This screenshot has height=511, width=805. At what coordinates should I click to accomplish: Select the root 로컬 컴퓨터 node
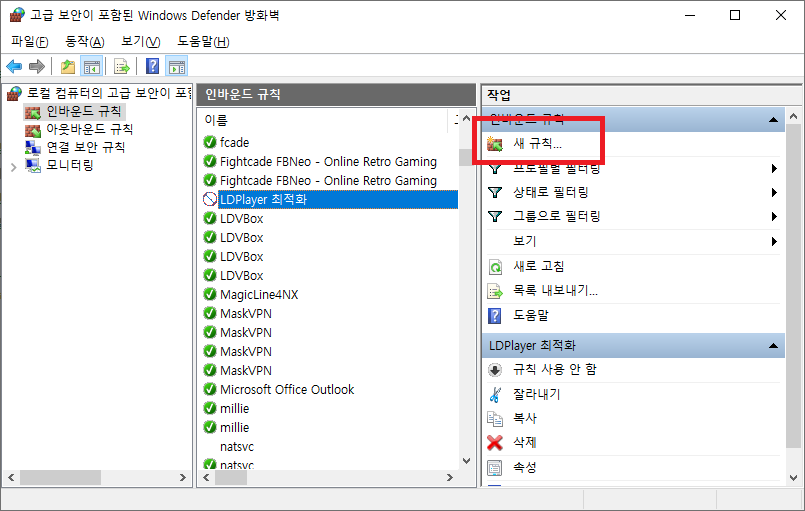coord(109,93)
